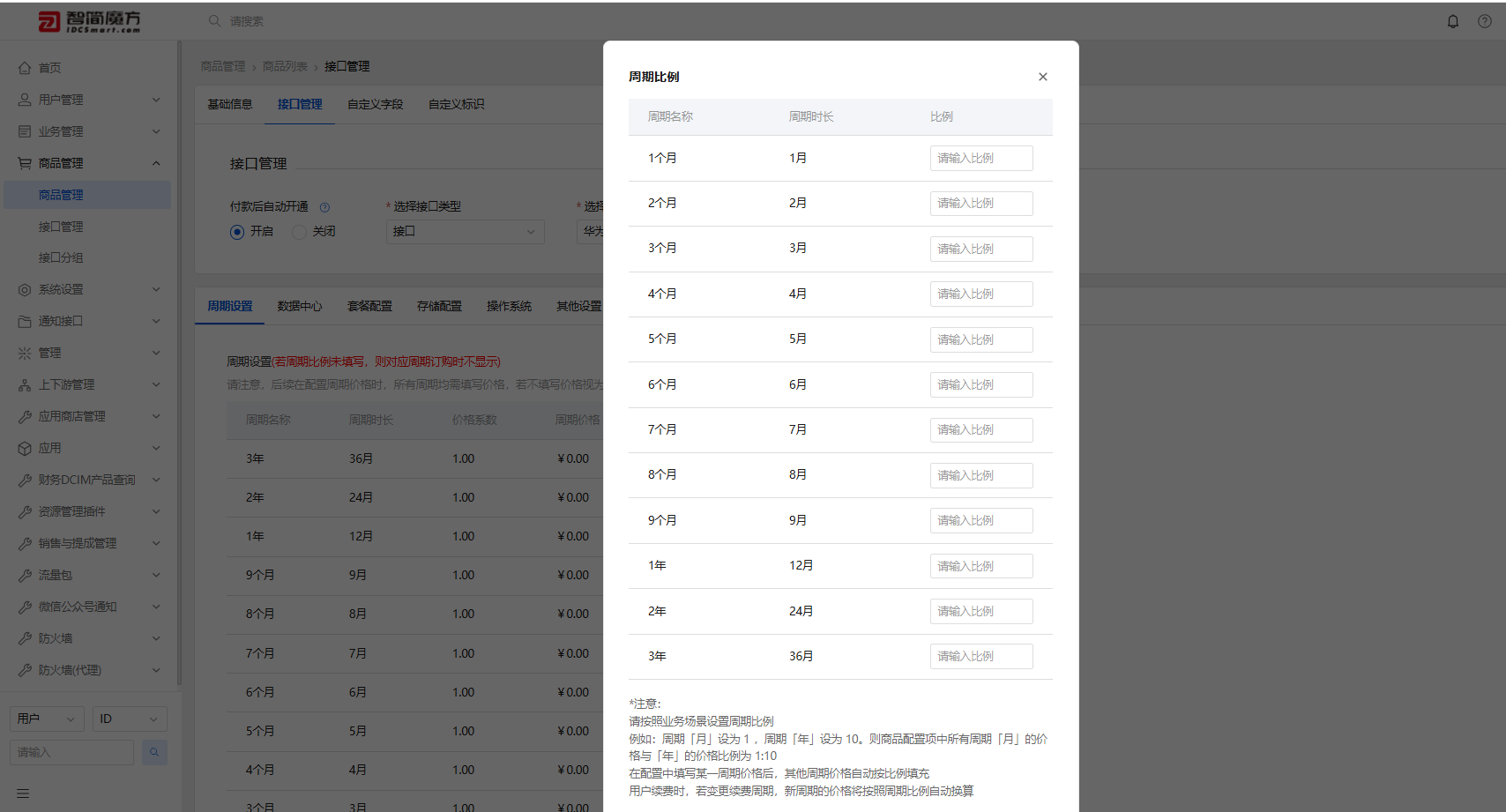Open the 用户 dropdown in sidebar

click(47, 719)
